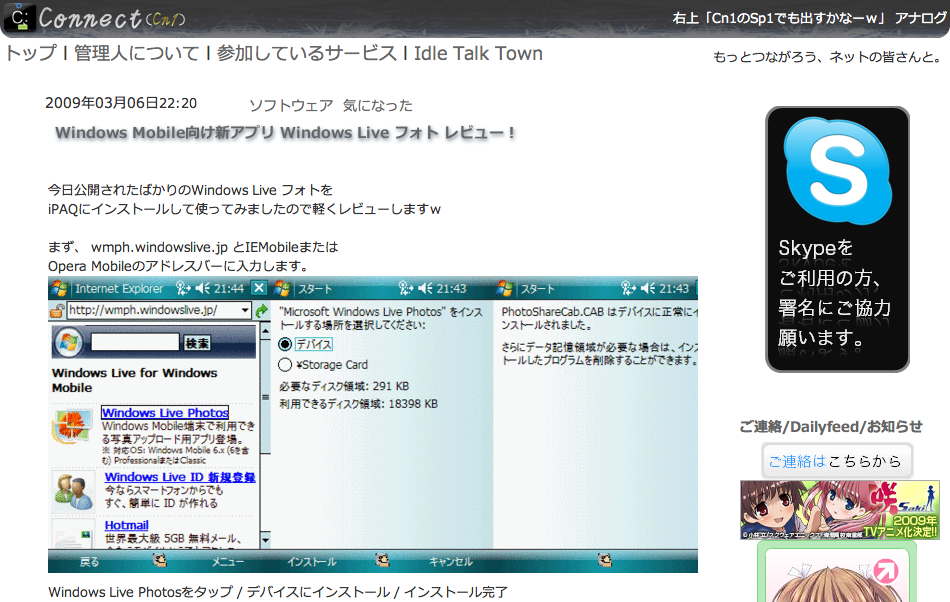This screenshot has width=950, height=602.
Task: Click connectivity icon in Internet Explorer title bar
Action: click(183, 288)
